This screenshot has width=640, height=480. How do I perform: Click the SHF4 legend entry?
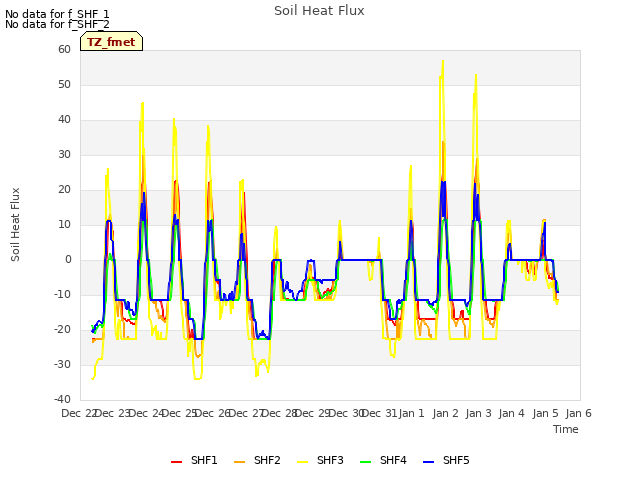(x=383, y=461)
